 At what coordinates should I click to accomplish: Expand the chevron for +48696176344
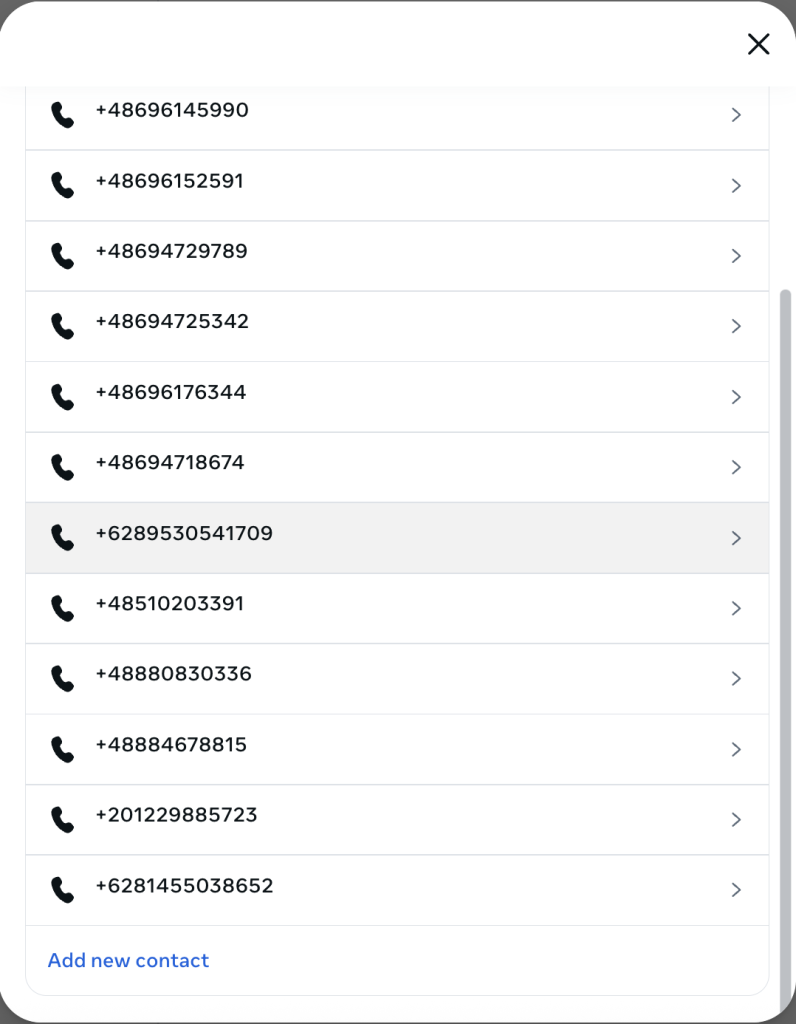point(736,397)
